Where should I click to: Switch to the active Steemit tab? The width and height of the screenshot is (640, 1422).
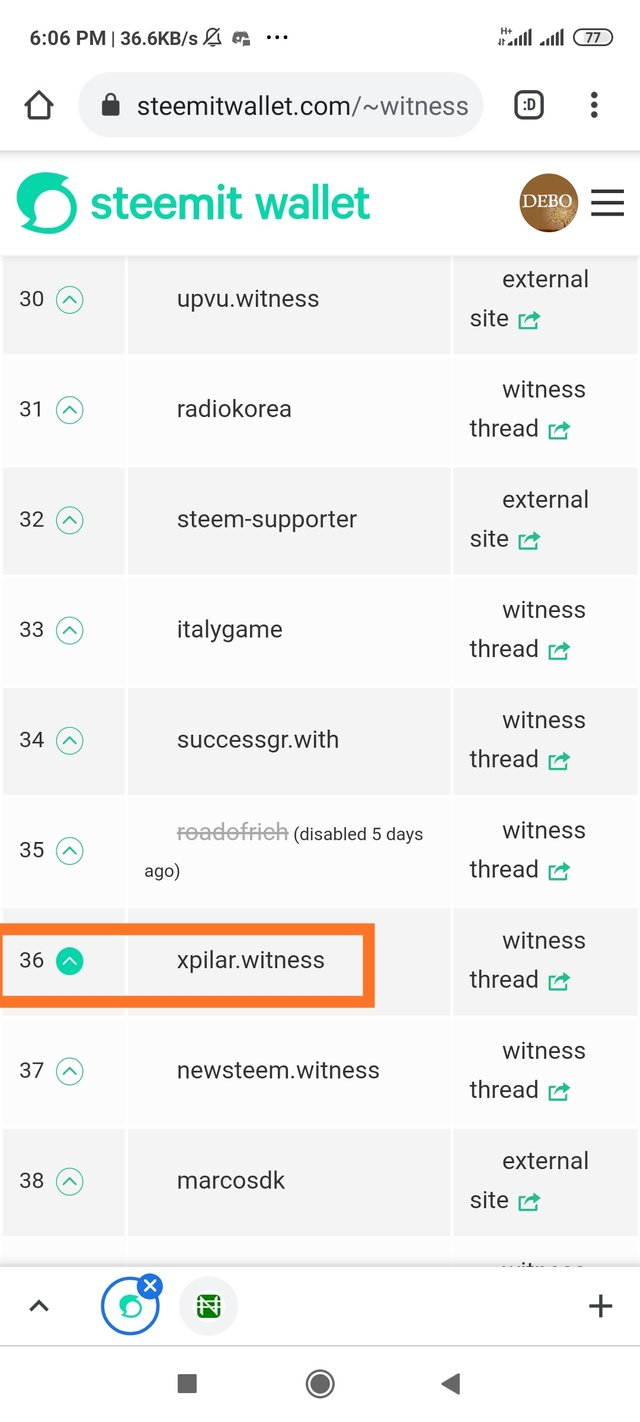coord(130,1306)
